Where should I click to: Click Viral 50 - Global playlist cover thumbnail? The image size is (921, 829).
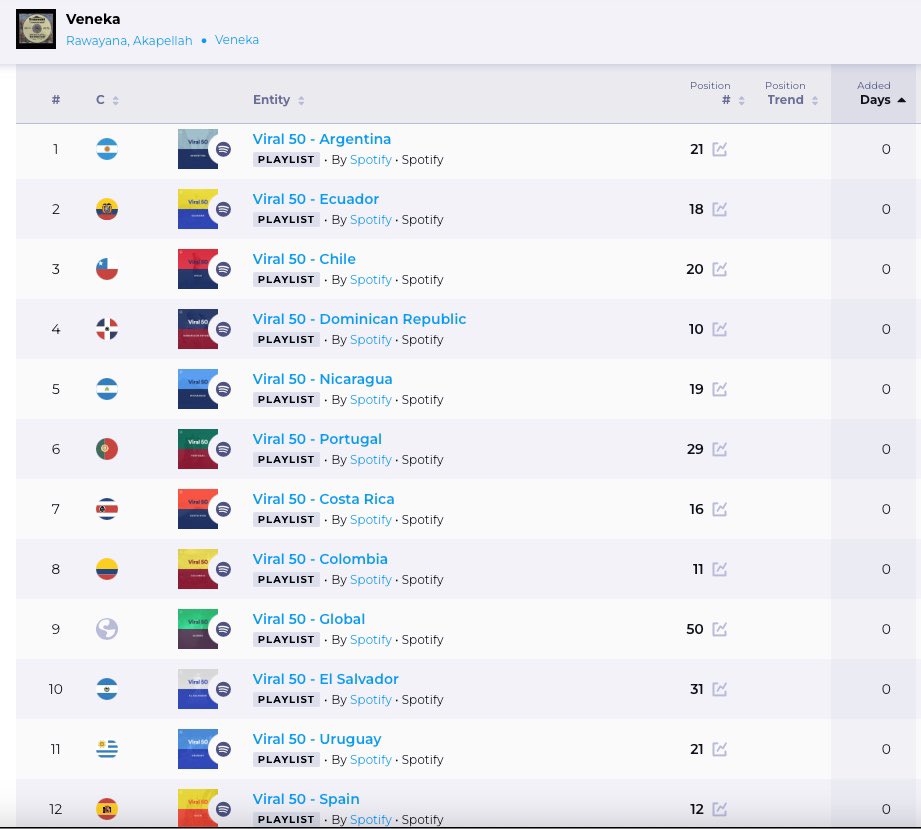(x=198, y=629)
